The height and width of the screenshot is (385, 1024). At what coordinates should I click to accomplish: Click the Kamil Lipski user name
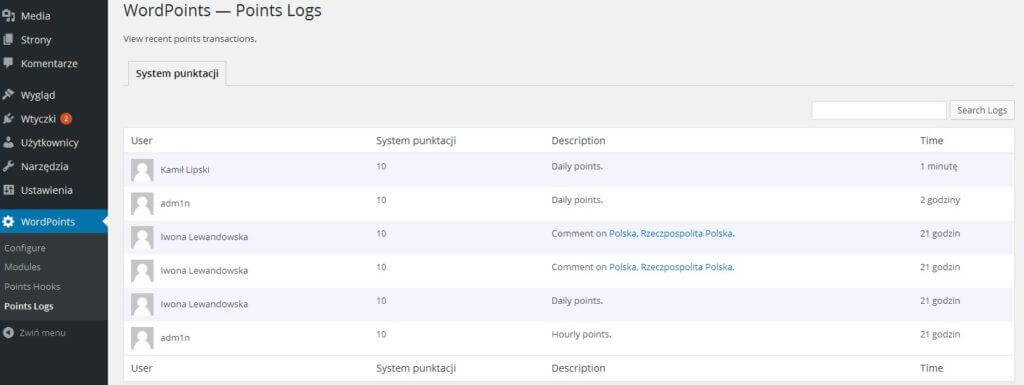pyautogui.click(x=185, y=170)
